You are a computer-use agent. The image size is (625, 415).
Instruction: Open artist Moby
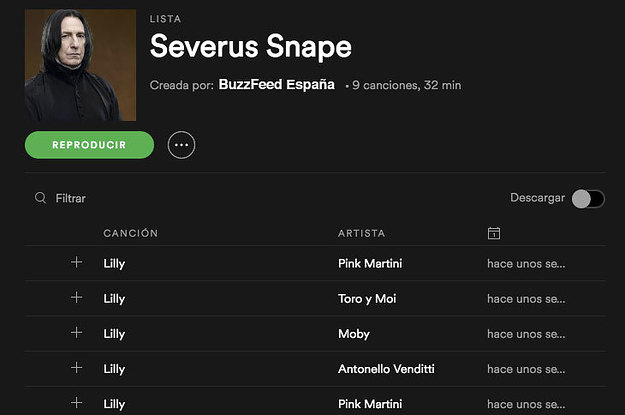[x=354, y=333]
